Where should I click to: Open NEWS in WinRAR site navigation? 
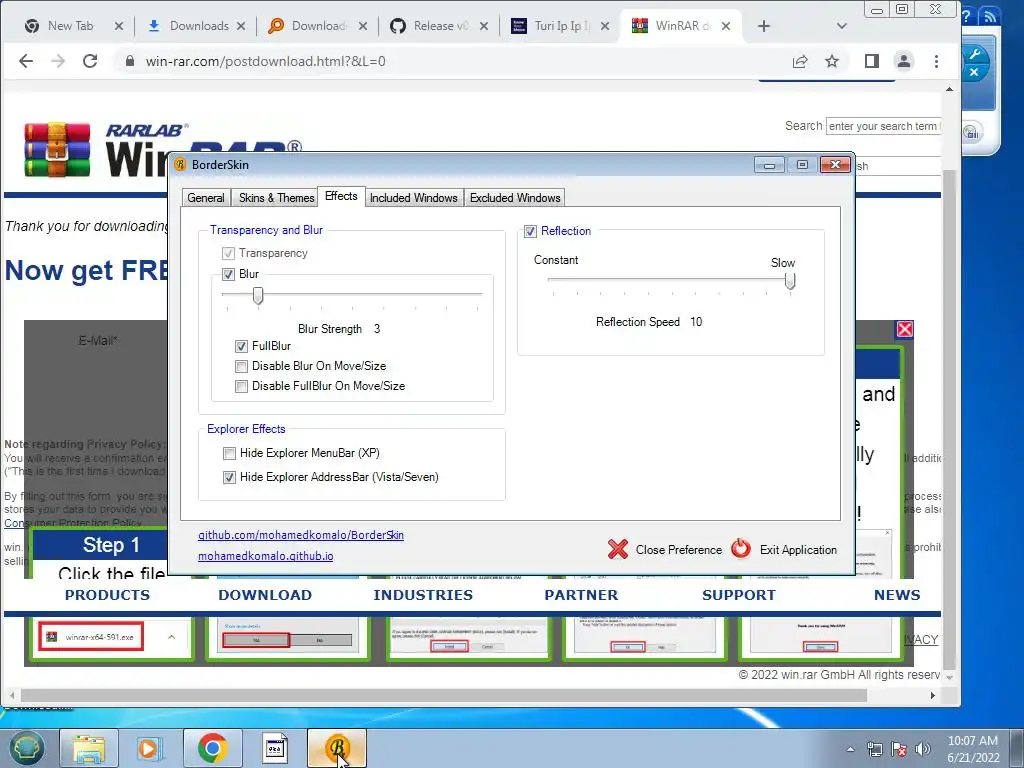[897, 595]
